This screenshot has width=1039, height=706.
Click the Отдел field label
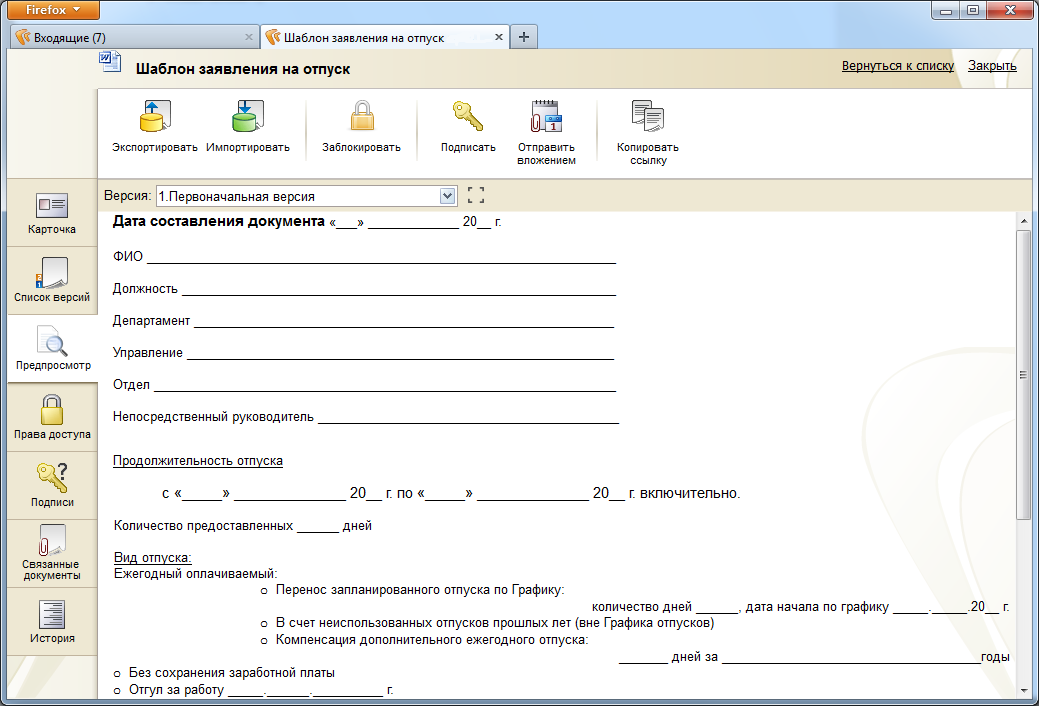pyautogui.click(x=131, y=384)
